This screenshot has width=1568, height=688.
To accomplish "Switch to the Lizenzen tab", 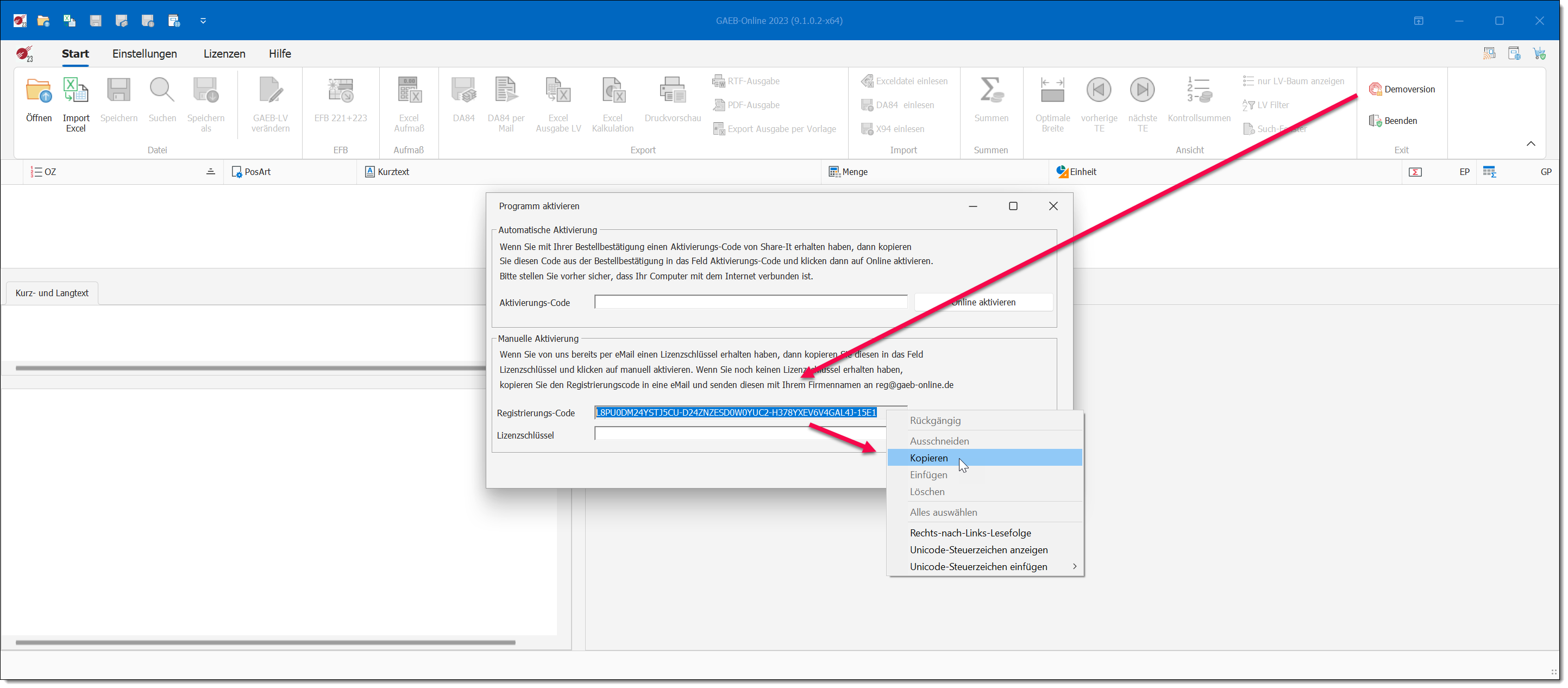I will (224, 54).
